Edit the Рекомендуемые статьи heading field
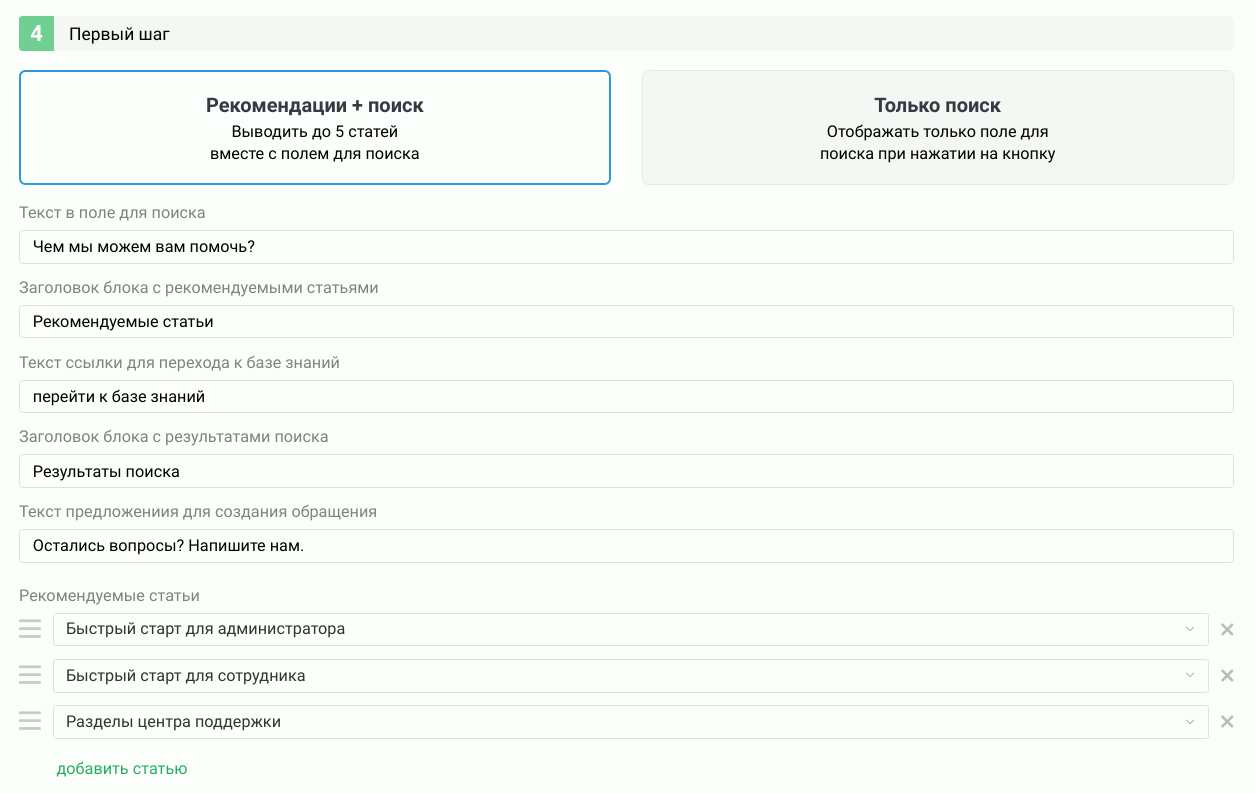 pyautogui.click(x=626, y=321)
